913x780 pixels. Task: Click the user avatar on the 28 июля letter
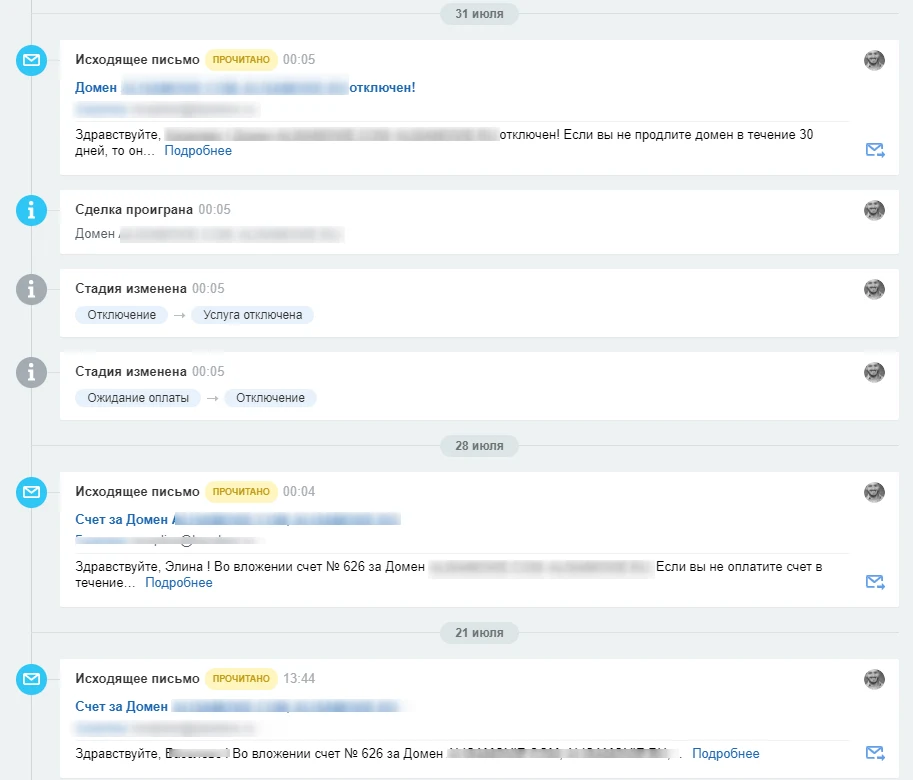coord(874,492)
